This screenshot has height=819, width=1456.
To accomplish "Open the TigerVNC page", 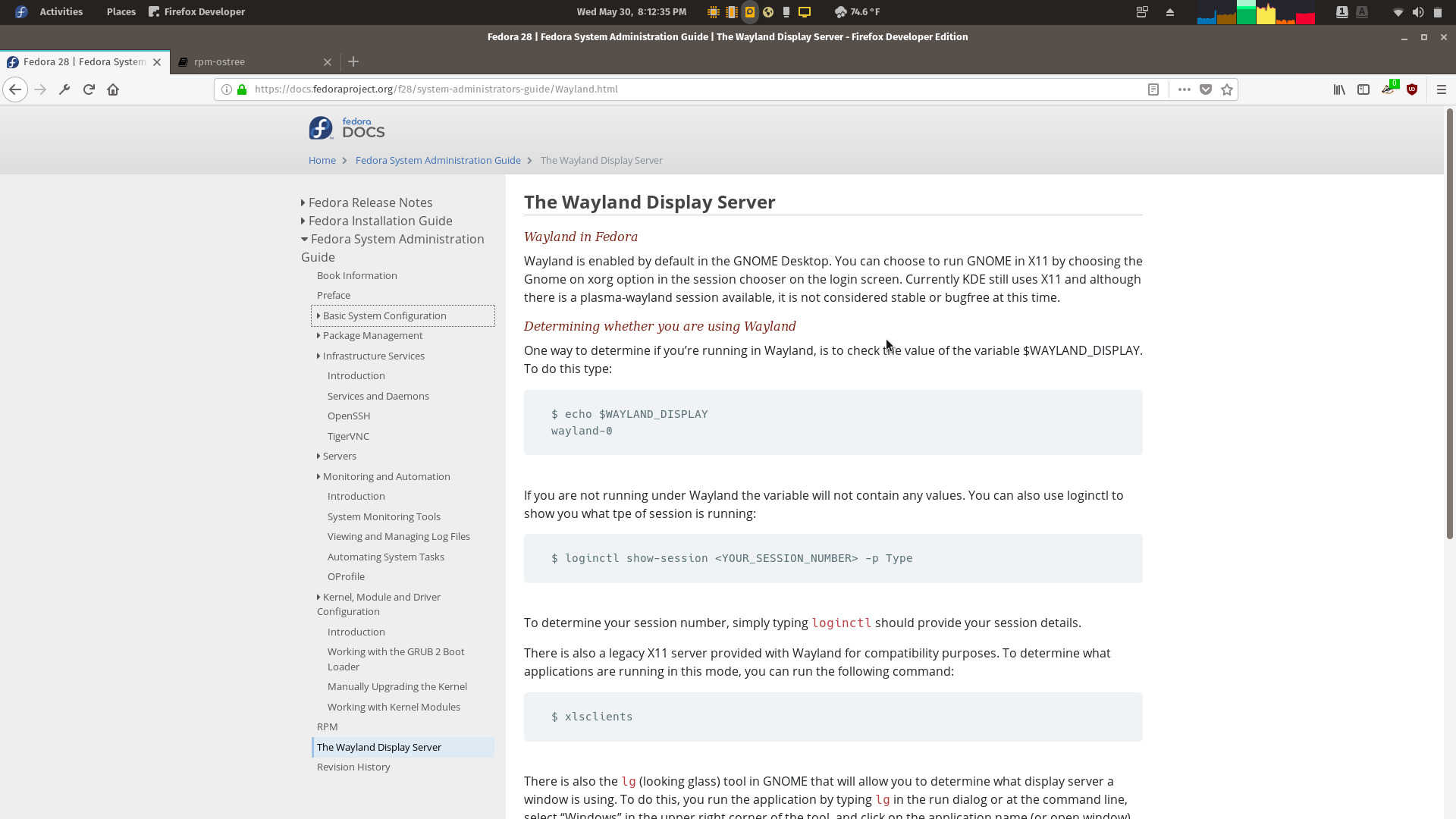I will 348,436.
